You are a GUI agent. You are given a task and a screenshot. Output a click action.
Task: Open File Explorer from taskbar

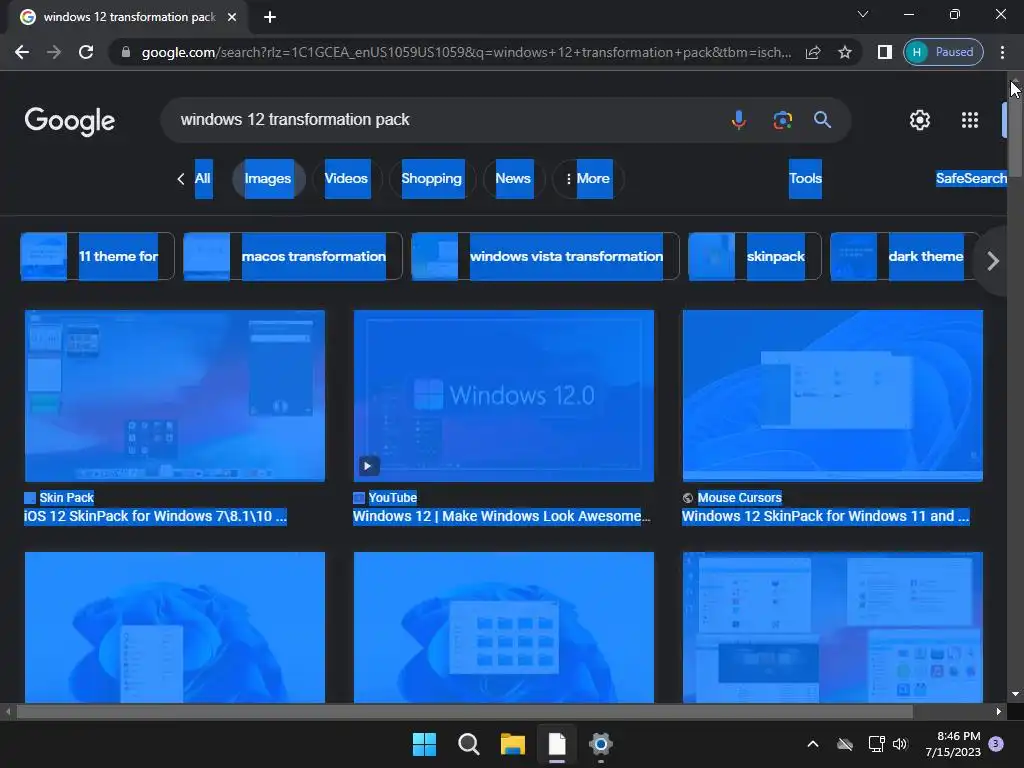pyautogui.click(x=513, y=744)
